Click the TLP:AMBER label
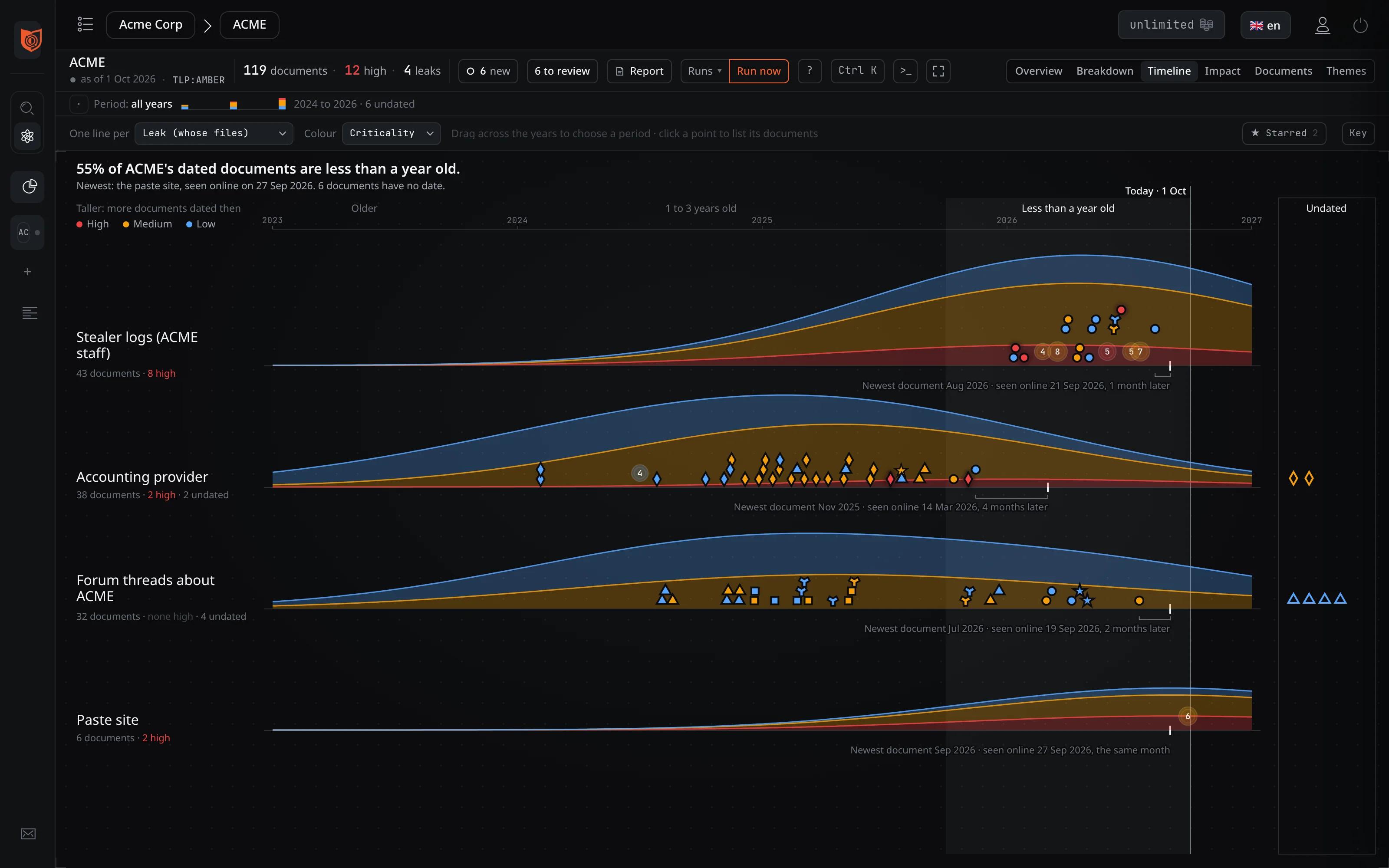The width and height of the screenshot is (1389, 868). 199,80
